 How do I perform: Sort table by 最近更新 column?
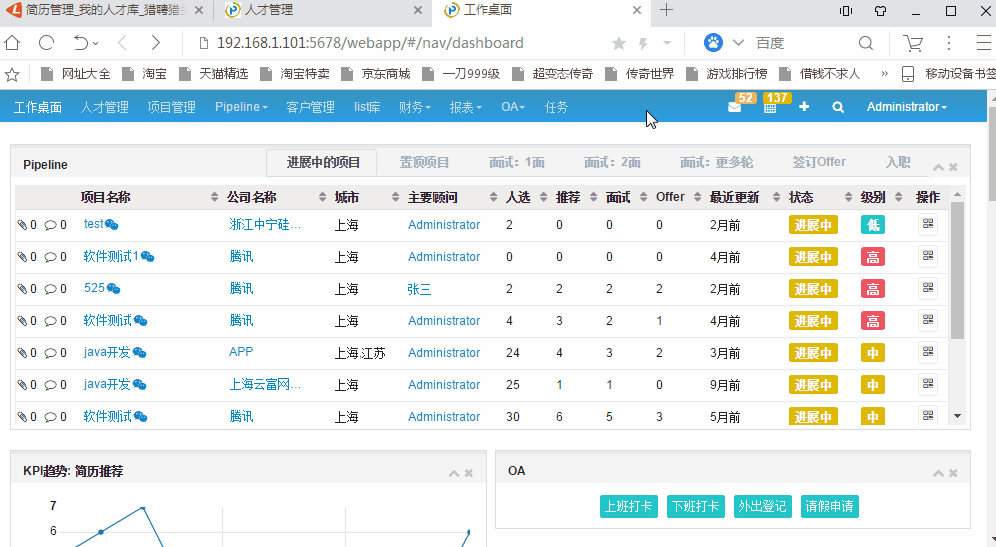pos(734,198)
